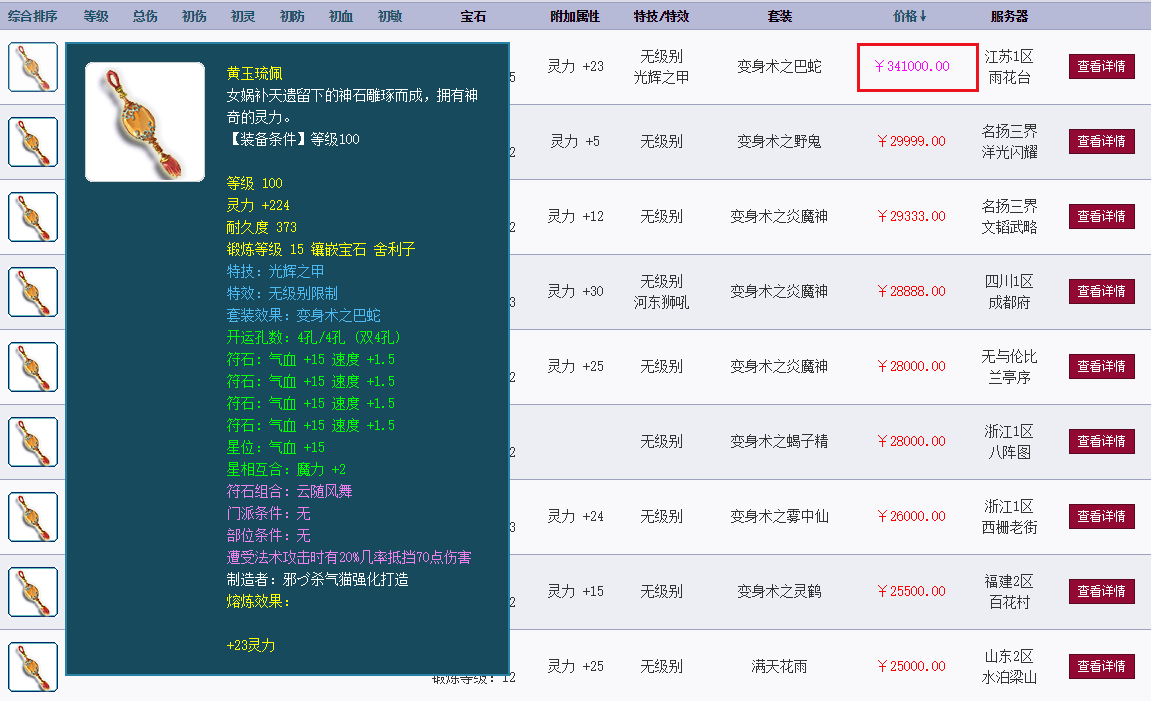The image size is (1151, 701).
Task: Click 查看详情 on the 山东2区水泊梁山 row
Action: [1101, 665]
